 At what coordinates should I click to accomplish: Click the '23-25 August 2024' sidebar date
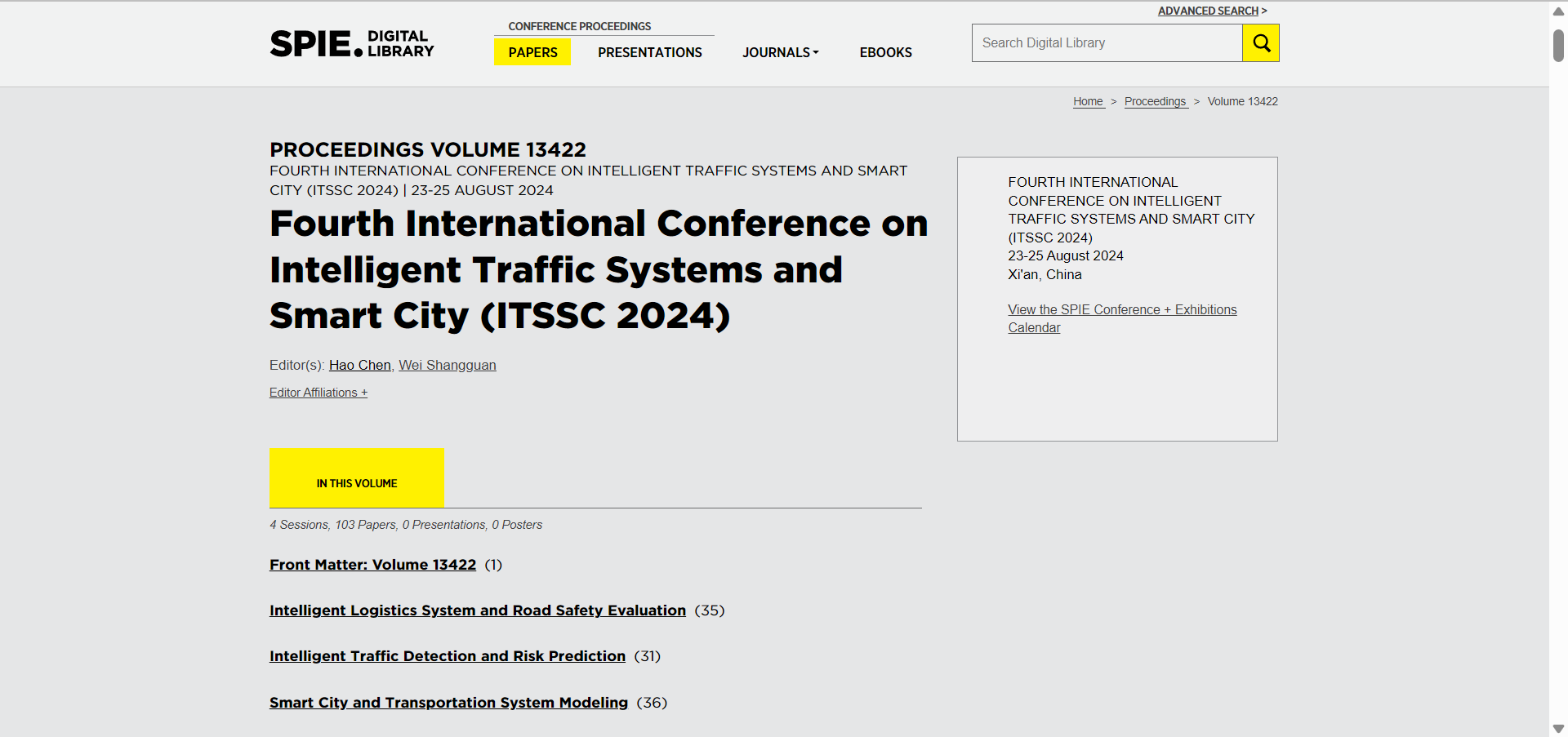[1066, 255]
